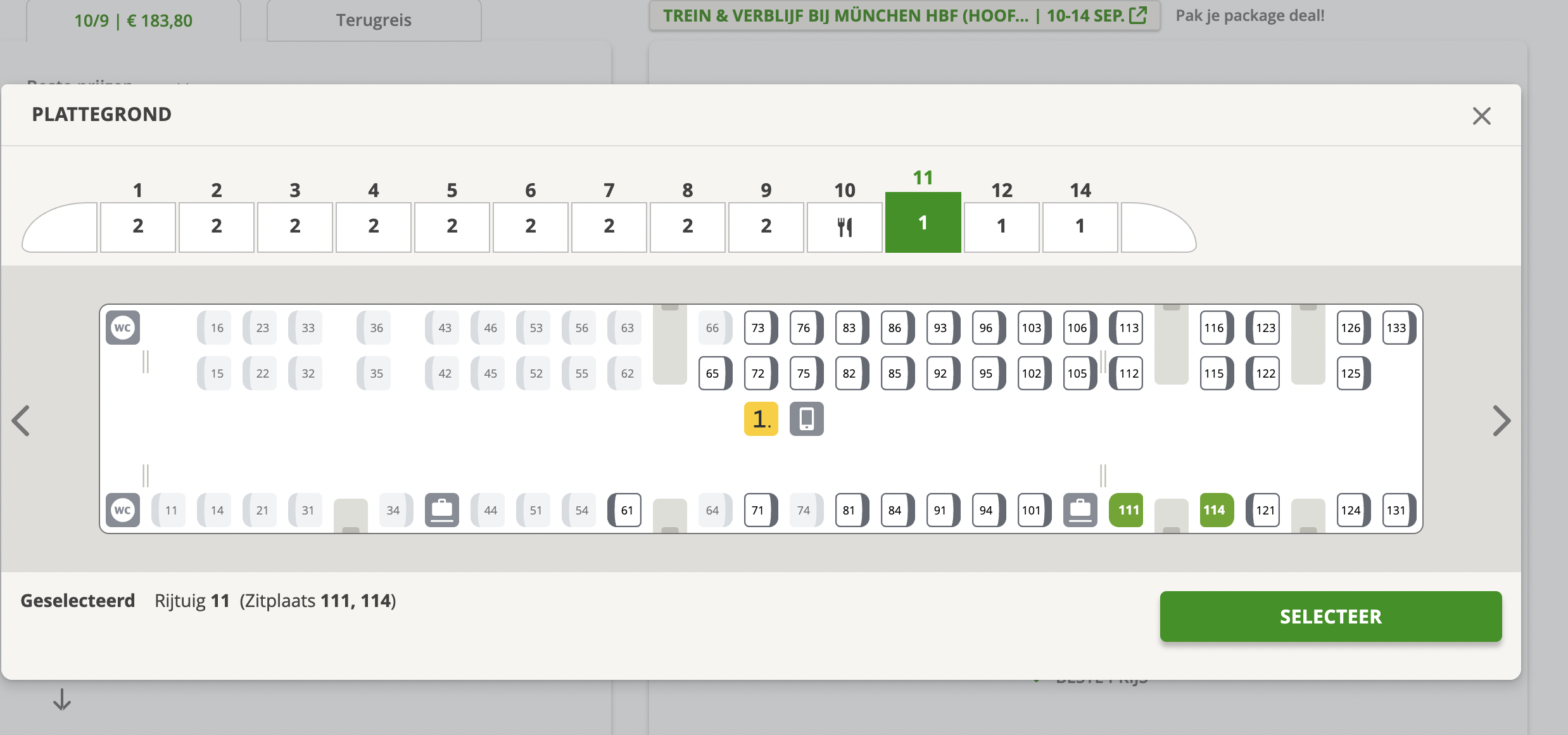Close the Plattegrond dialog
This screenshot has height=735, width=1568.
[1481, 116]
